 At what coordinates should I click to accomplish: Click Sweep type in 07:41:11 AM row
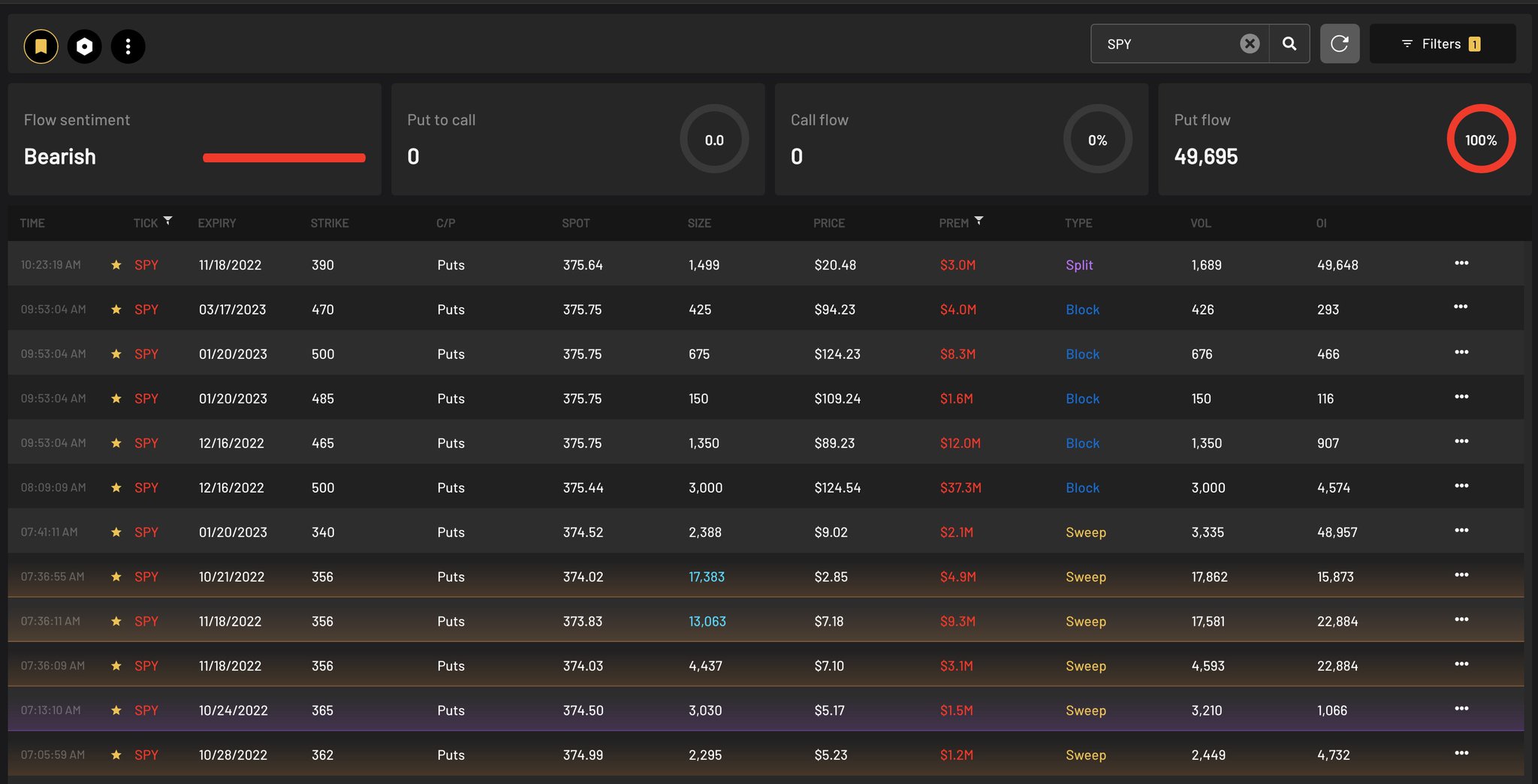coord(1086,532)
